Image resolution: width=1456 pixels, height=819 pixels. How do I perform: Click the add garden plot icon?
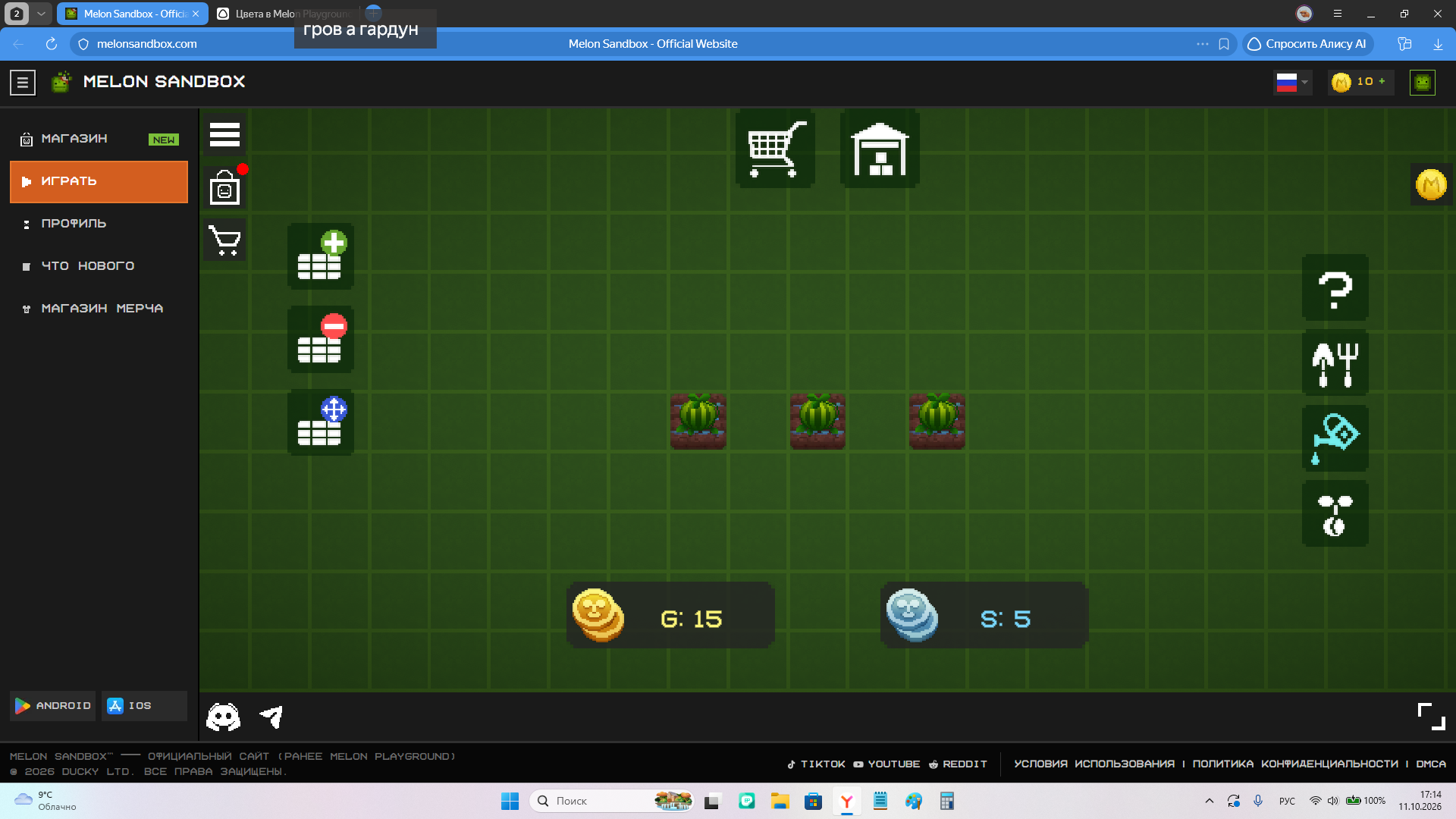coord(321,256)
